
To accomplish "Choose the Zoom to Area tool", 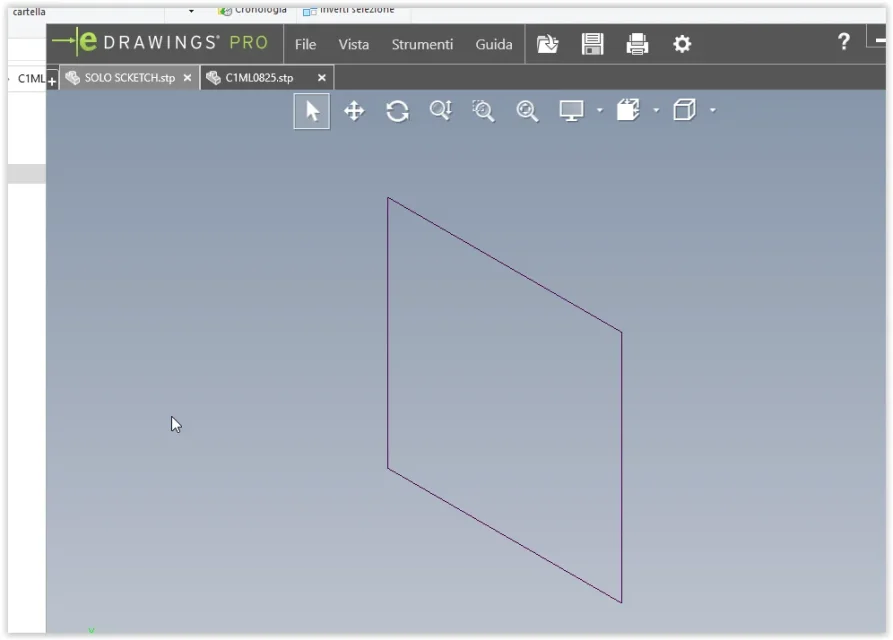I will [x=483, y=111].
